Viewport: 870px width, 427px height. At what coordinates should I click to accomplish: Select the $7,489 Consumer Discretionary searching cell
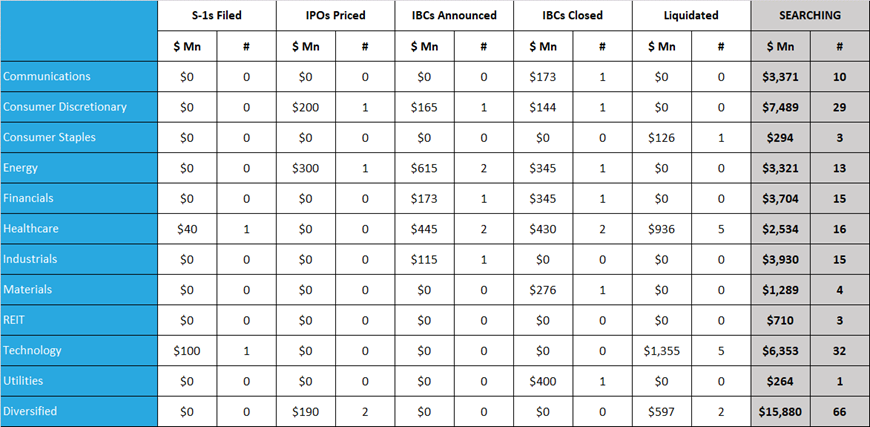coord(780,107)
